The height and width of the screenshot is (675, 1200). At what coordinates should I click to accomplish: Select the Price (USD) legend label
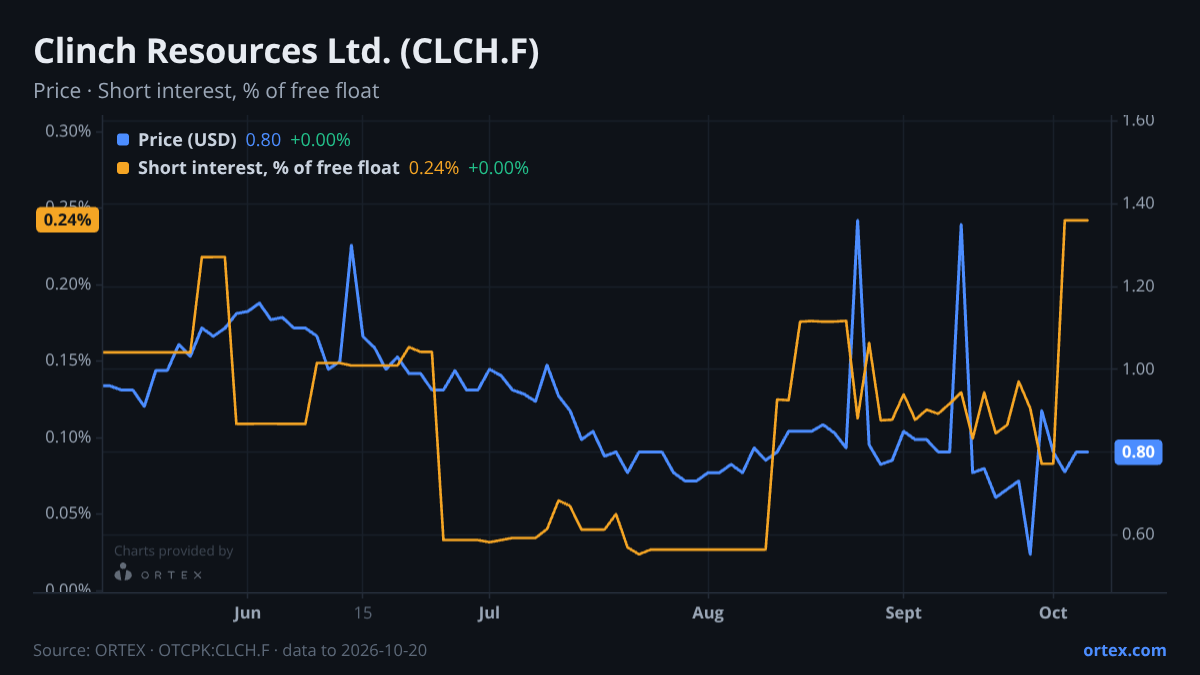click(187, 140)
